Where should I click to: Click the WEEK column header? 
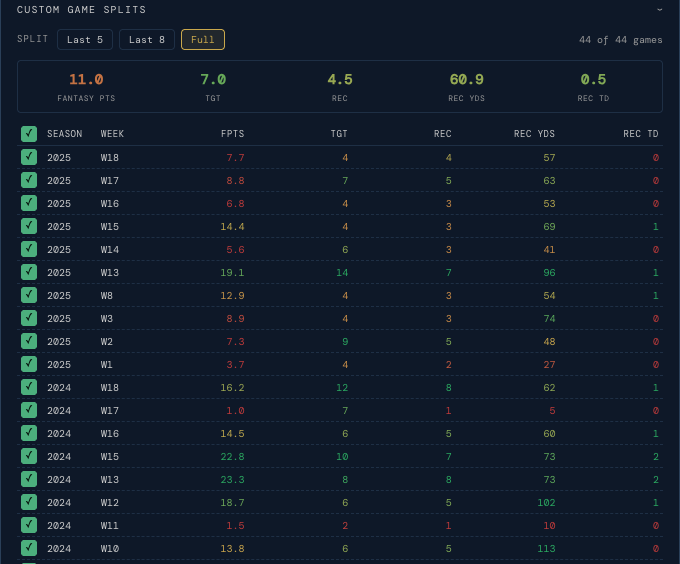(x=112, y=134)
